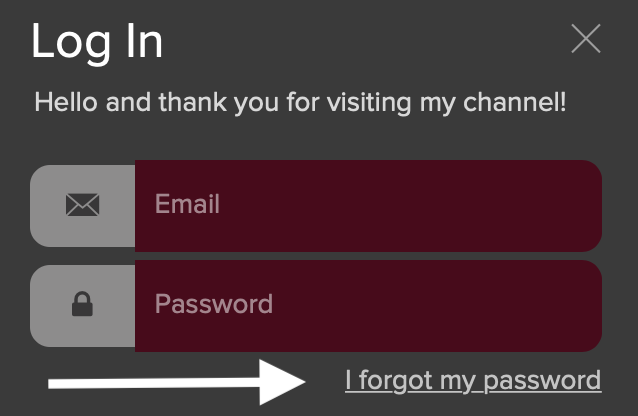Select the Log In heading text
Viewport: 638px width, 416px height.
point(97,42)
